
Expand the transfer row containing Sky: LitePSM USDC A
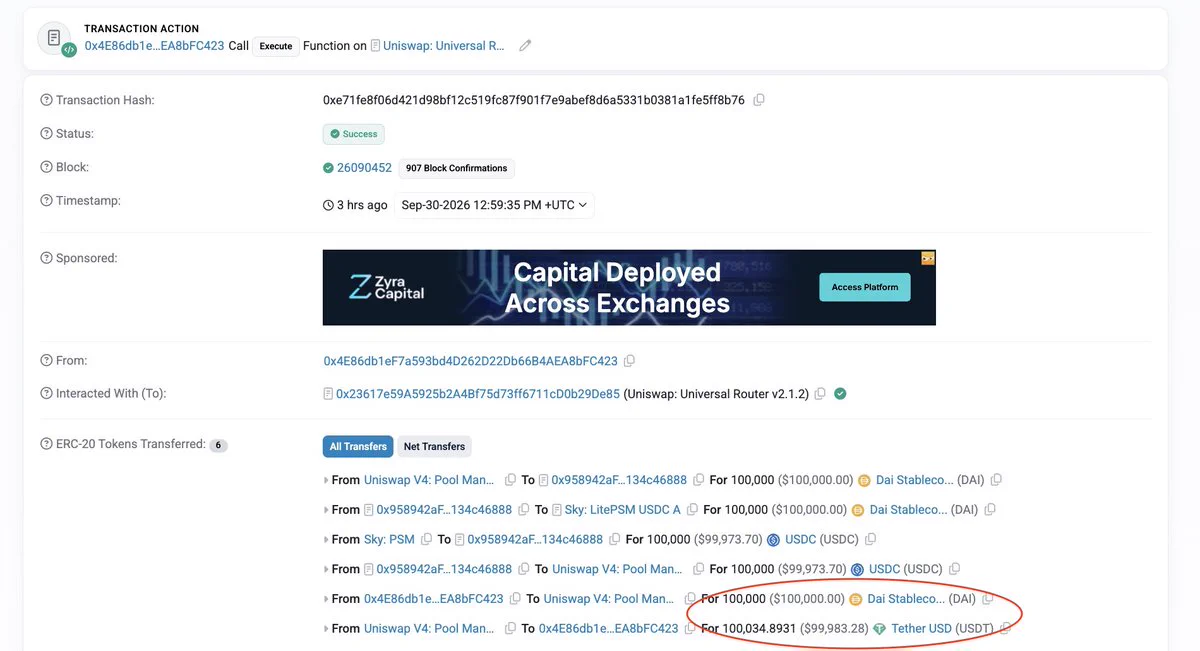[x=326, y=510]
